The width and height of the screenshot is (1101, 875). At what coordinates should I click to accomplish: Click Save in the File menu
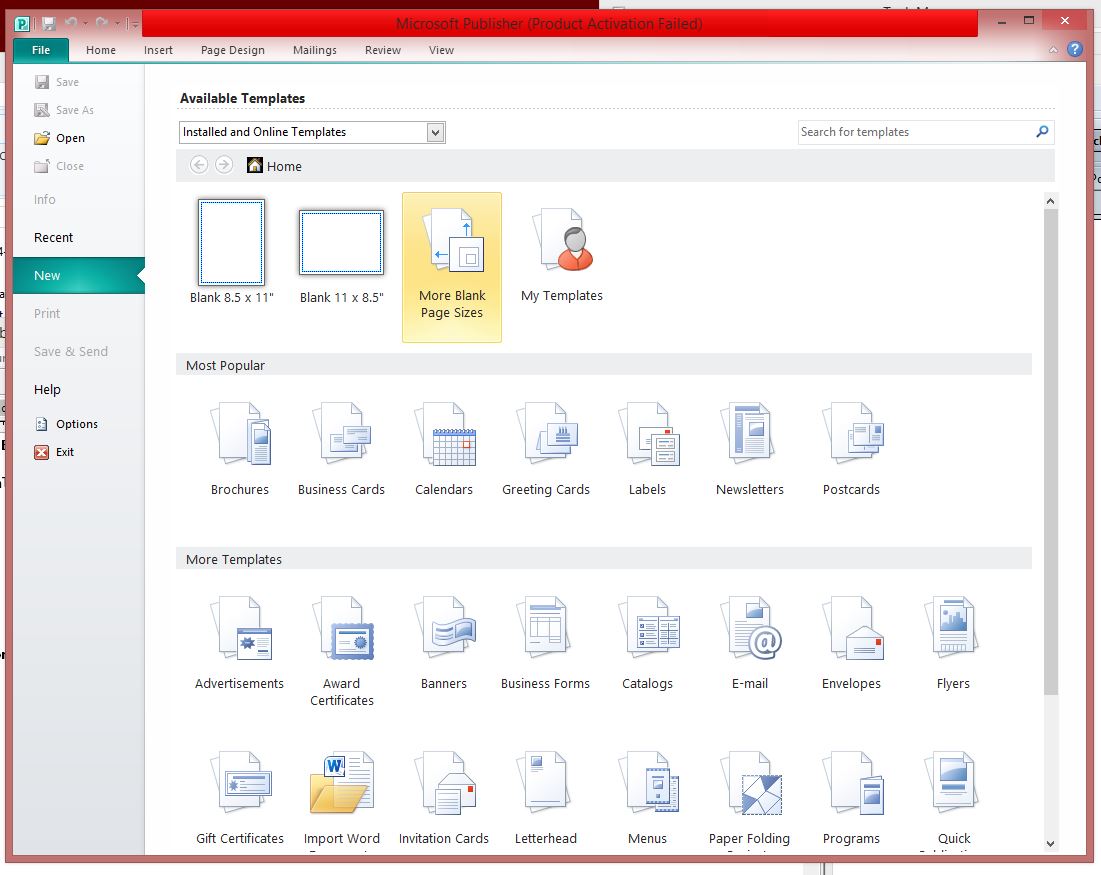tap(57, 82)
